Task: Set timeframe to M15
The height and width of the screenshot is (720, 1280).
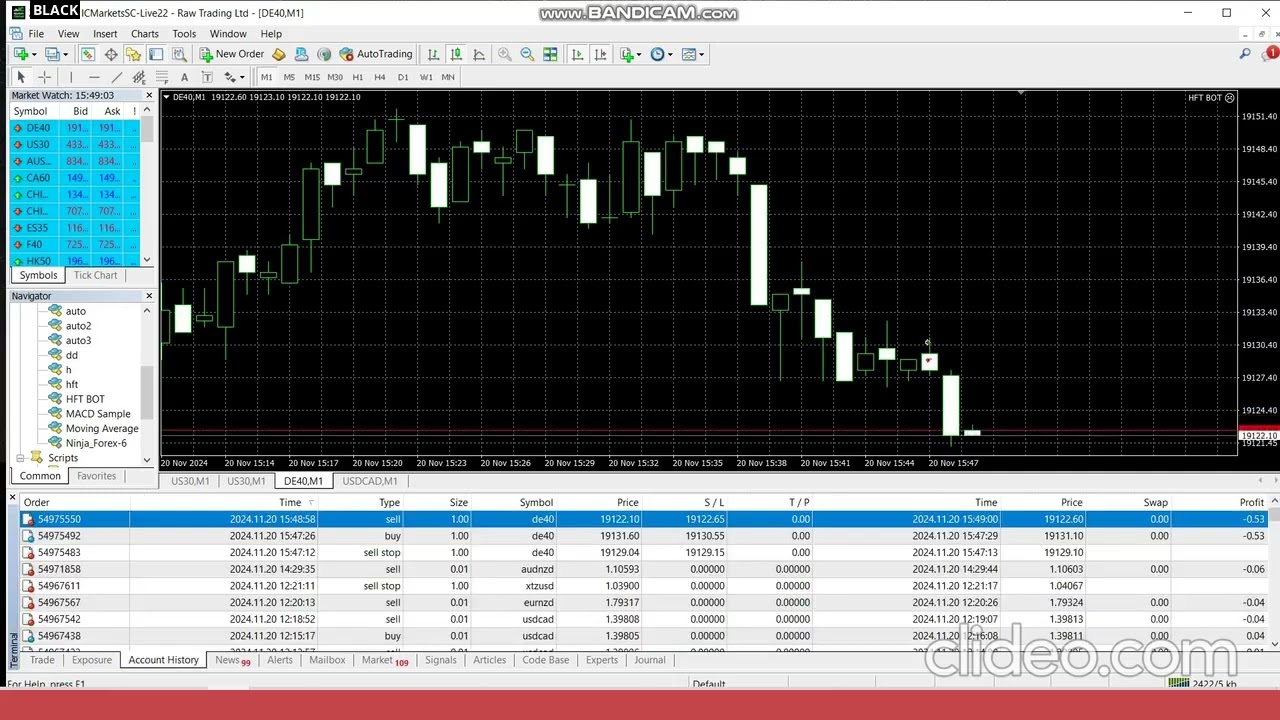Action: (312, 77)
